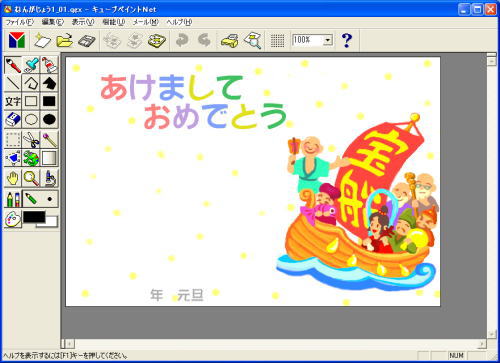The width and height of the screenshot is (500, 363).
Task: Activate the 文字 text tool
Action: [13, 101]
